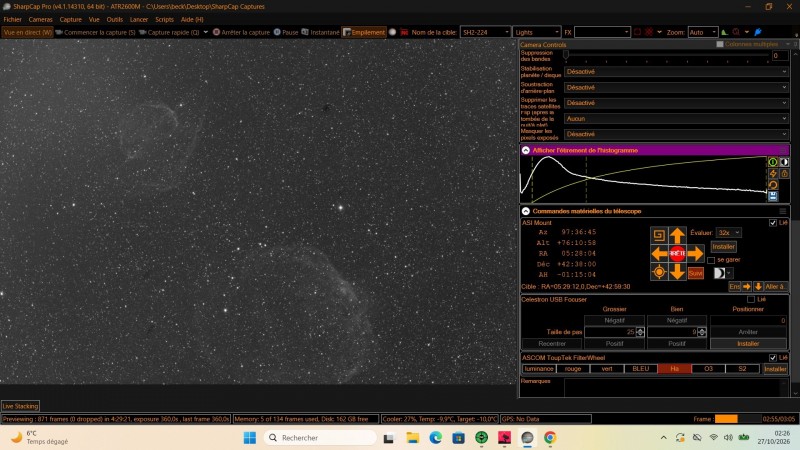
Task: Open SharpCap icon in Windows taskbar
Action: [x=527, y=438]
